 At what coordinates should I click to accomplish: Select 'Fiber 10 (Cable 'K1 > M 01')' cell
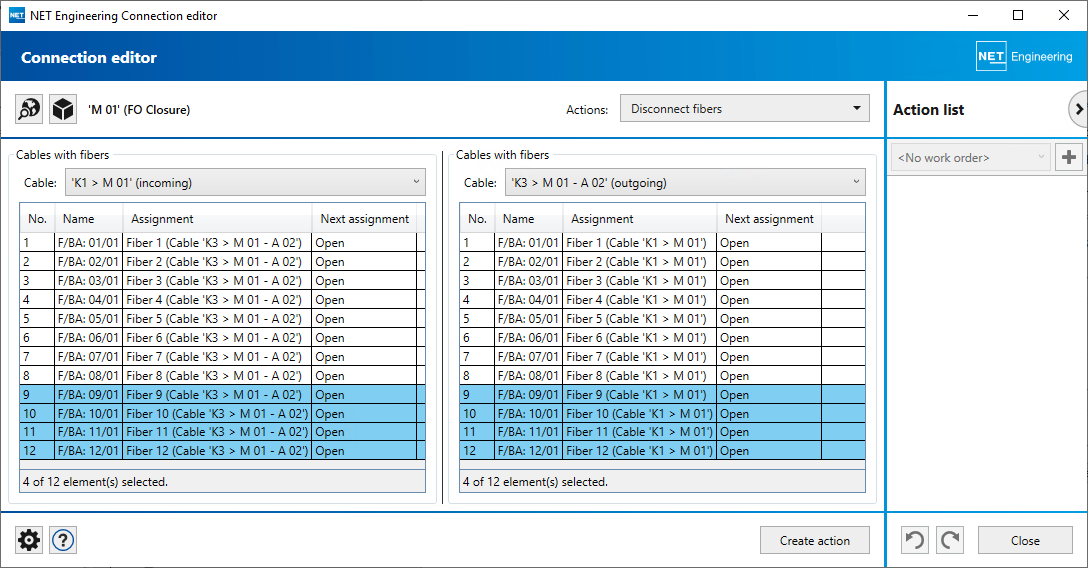click(640, 413)
